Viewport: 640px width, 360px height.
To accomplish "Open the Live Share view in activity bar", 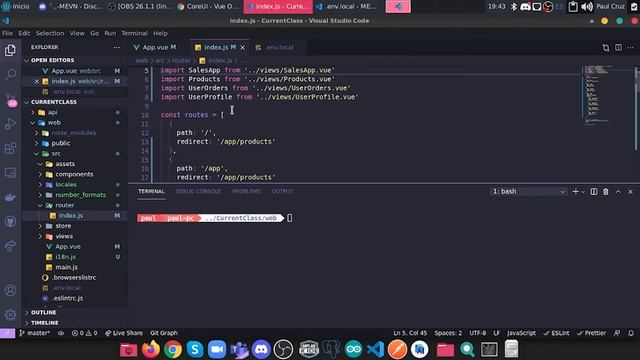I will [x=10, y=246].
